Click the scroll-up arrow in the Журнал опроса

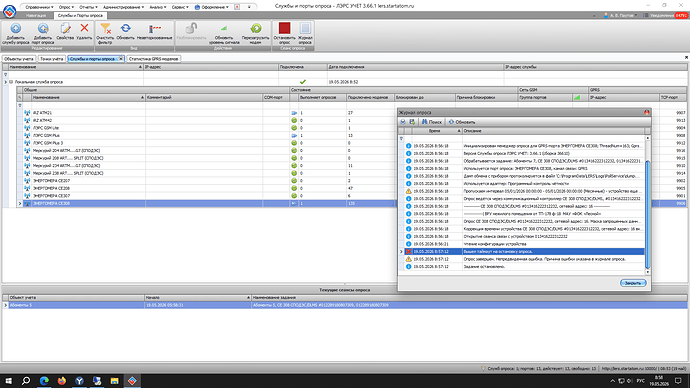(647, 138)
